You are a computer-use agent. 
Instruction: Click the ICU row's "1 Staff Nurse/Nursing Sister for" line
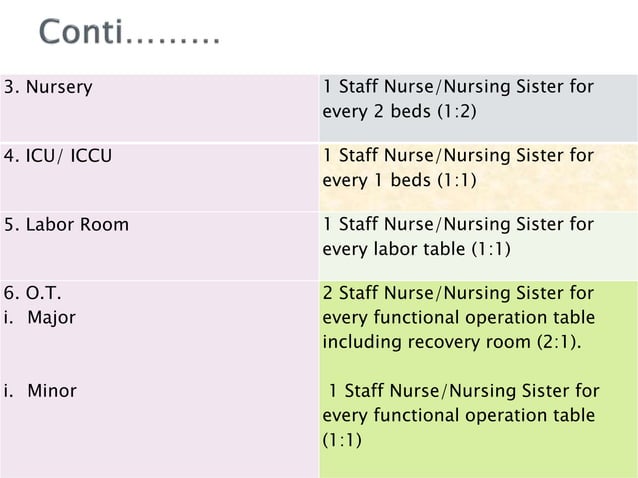click(458, 156)
